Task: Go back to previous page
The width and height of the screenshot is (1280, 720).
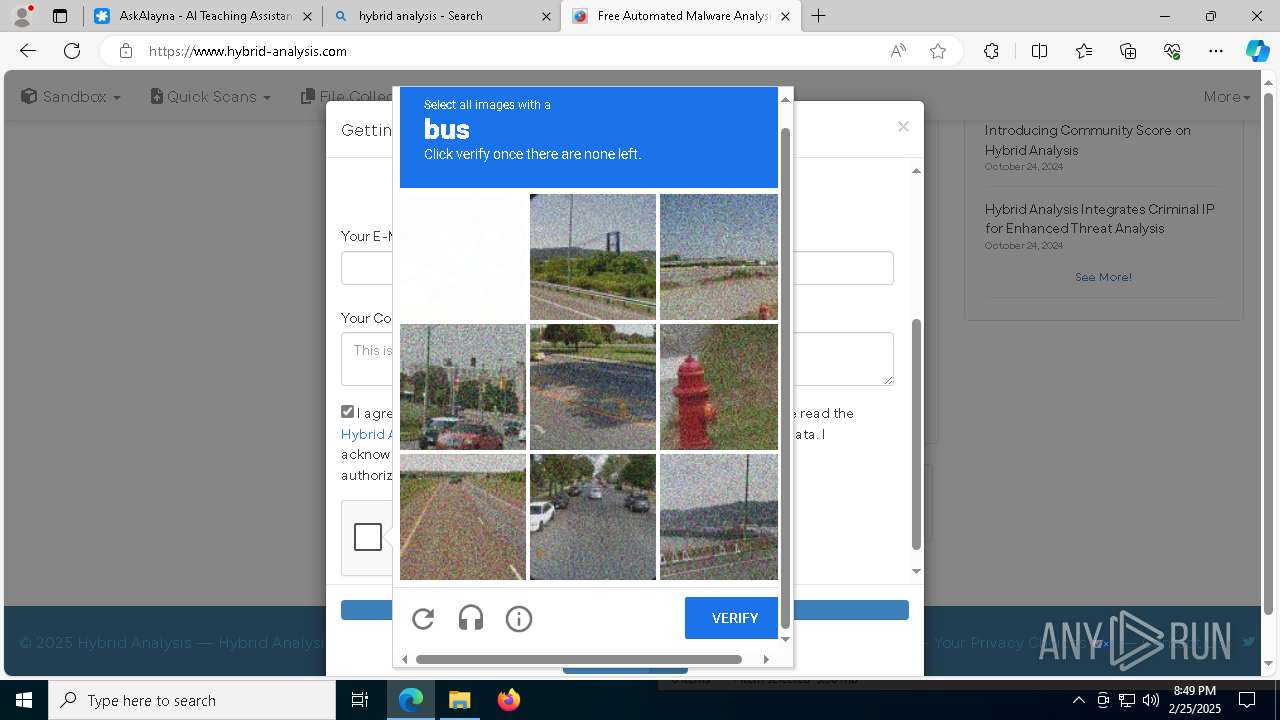Action: pos(28,51)
